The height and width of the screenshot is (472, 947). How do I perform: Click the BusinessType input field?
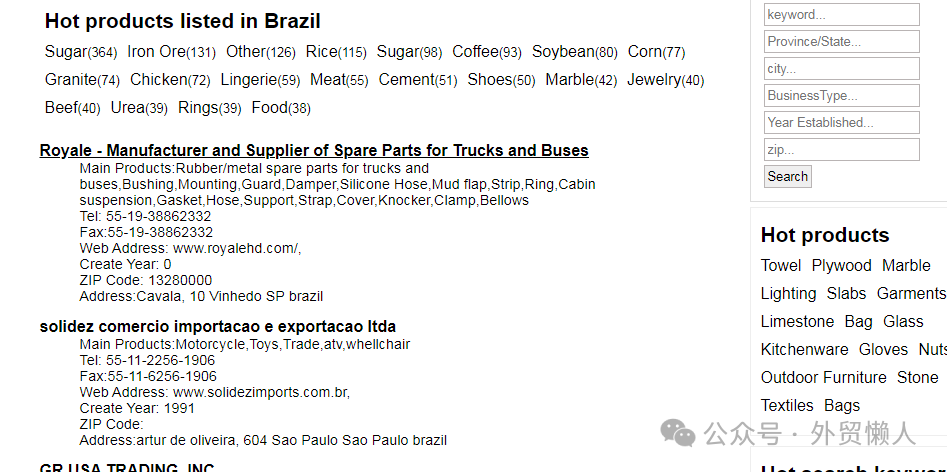pos(841,96)
